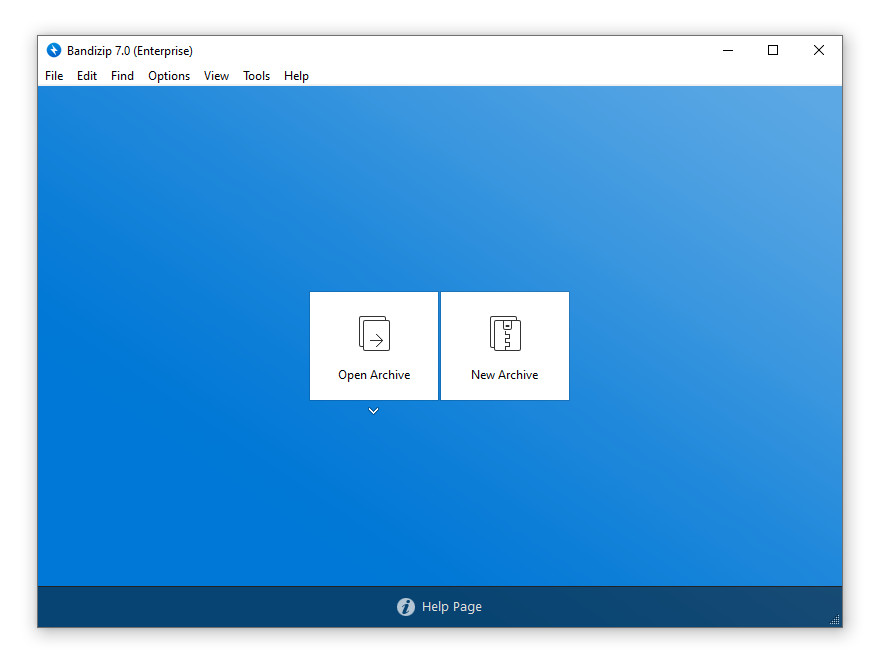The image size is (880, 660).
Task: Open the Find menu
Action: [122, 76]
